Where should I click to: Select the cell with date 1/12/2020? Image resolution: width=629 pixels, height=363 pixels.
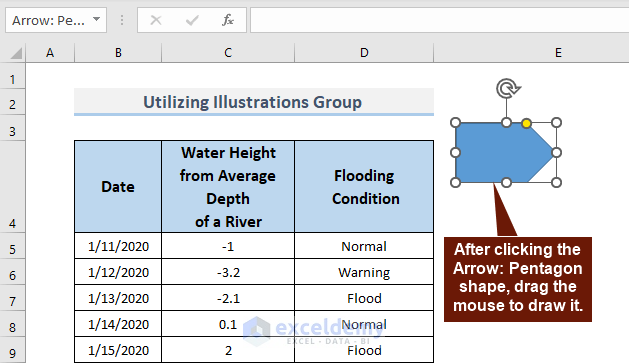118,272
